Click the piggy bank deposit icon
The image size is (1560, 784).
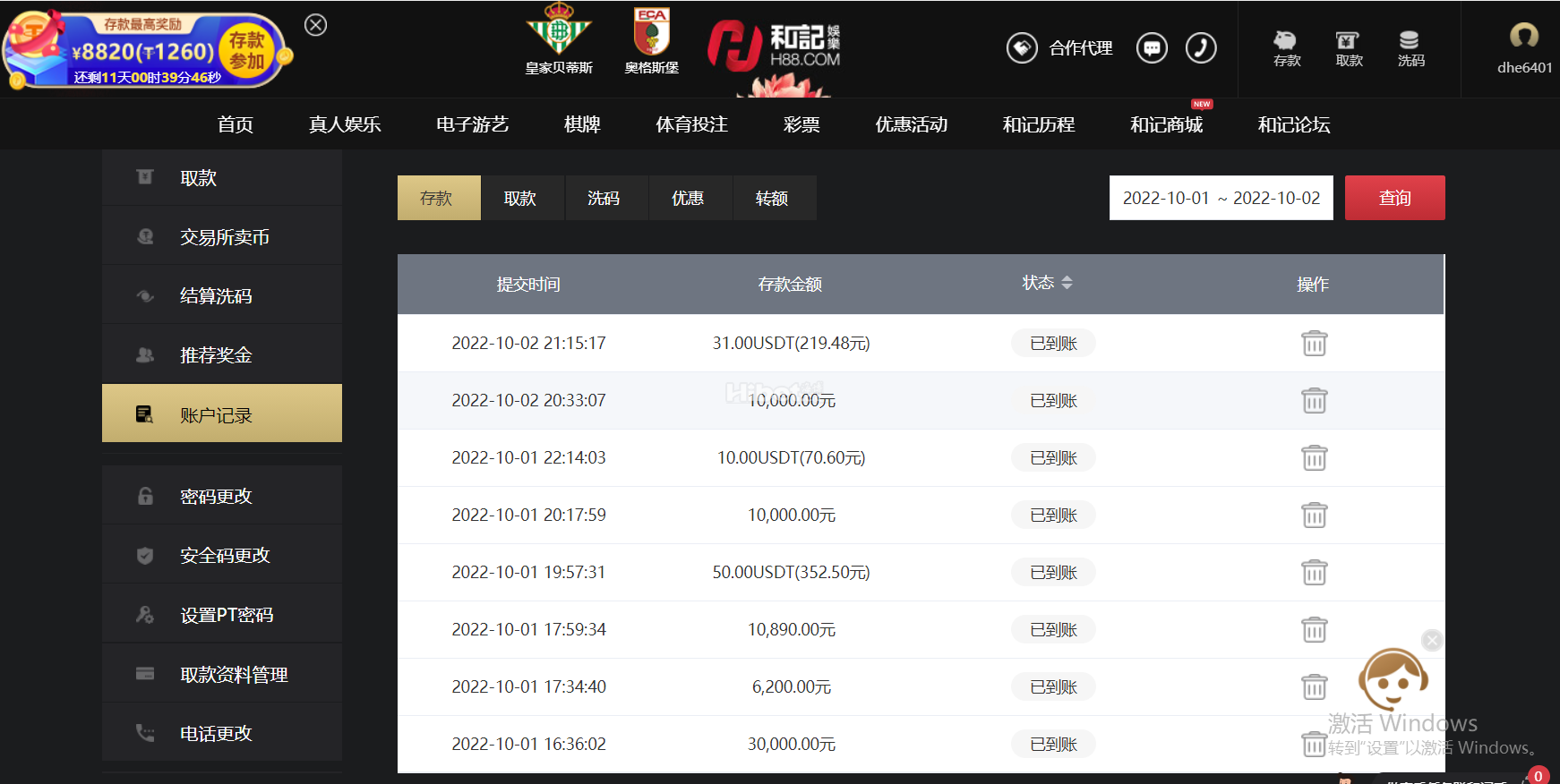click(1286, 41)
